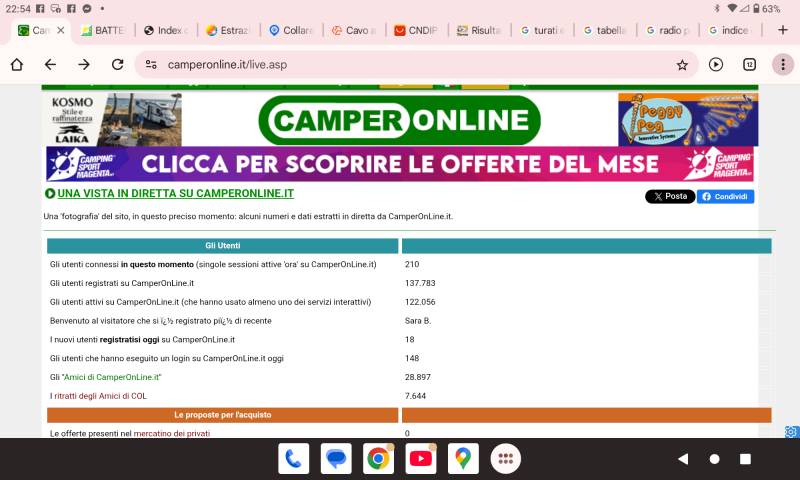The height and width of the screenshot is (480, 800).
Task: Select today's logins value 148
Action: pos(412,358)
